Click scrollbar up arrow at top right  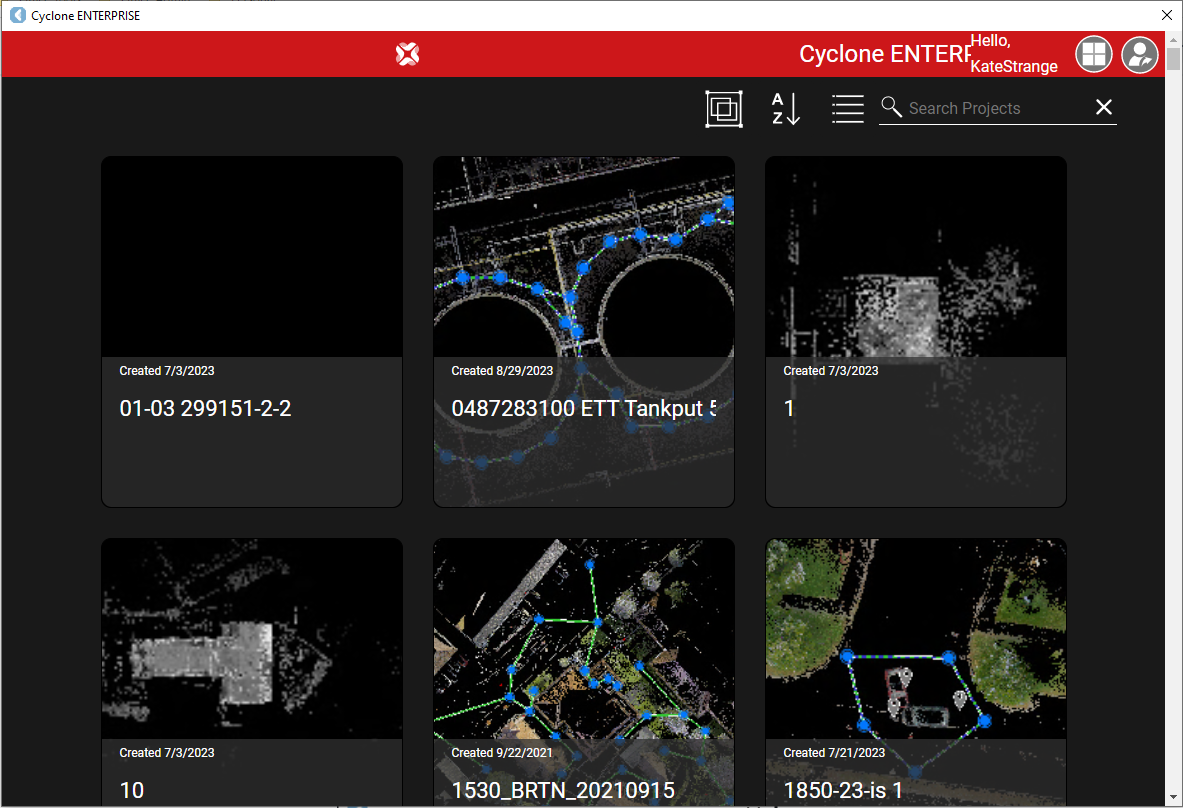point(1173,39)
